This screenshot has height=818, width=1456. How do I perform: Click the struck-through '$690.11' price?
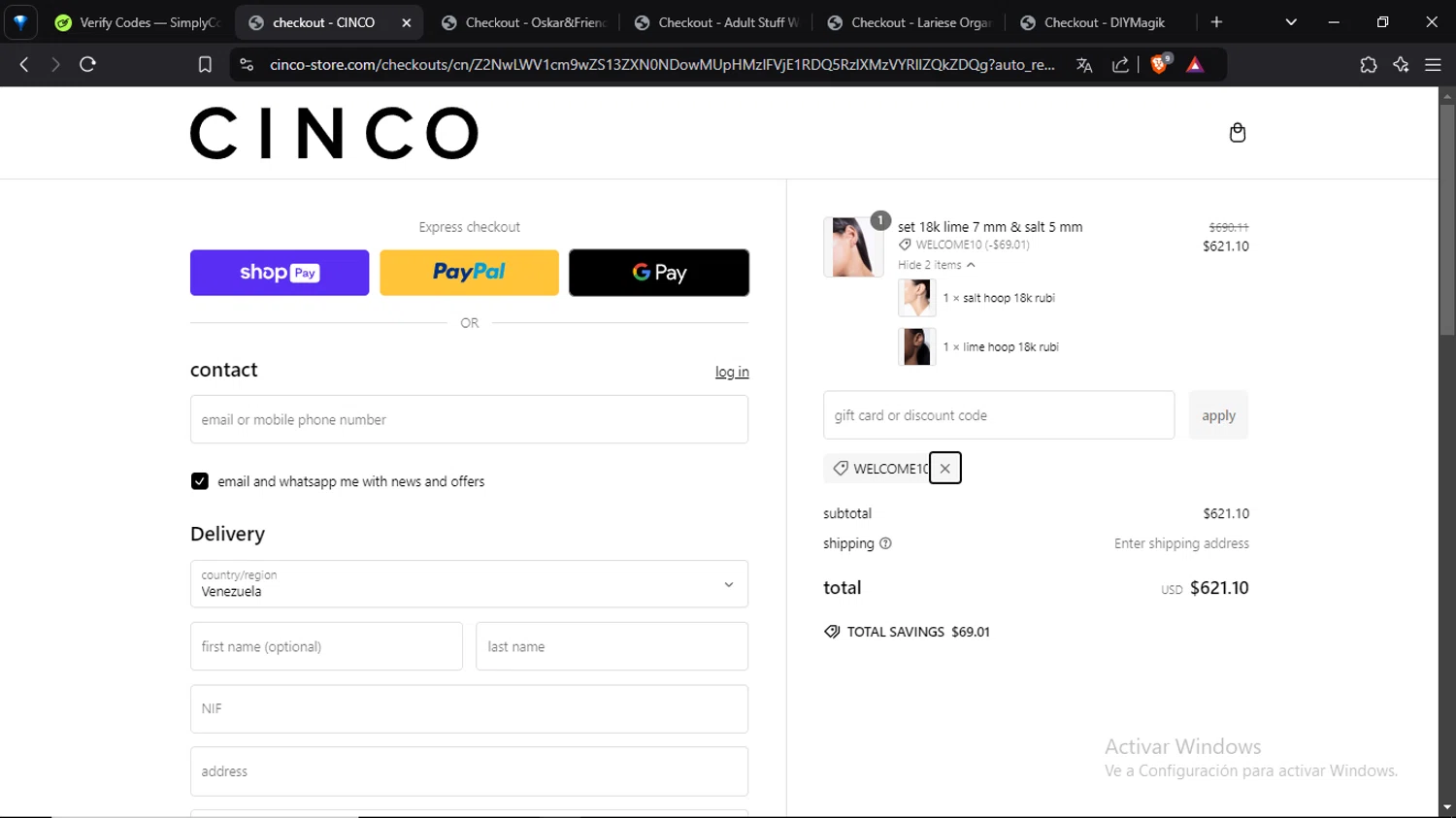(x=1229, y=227)
